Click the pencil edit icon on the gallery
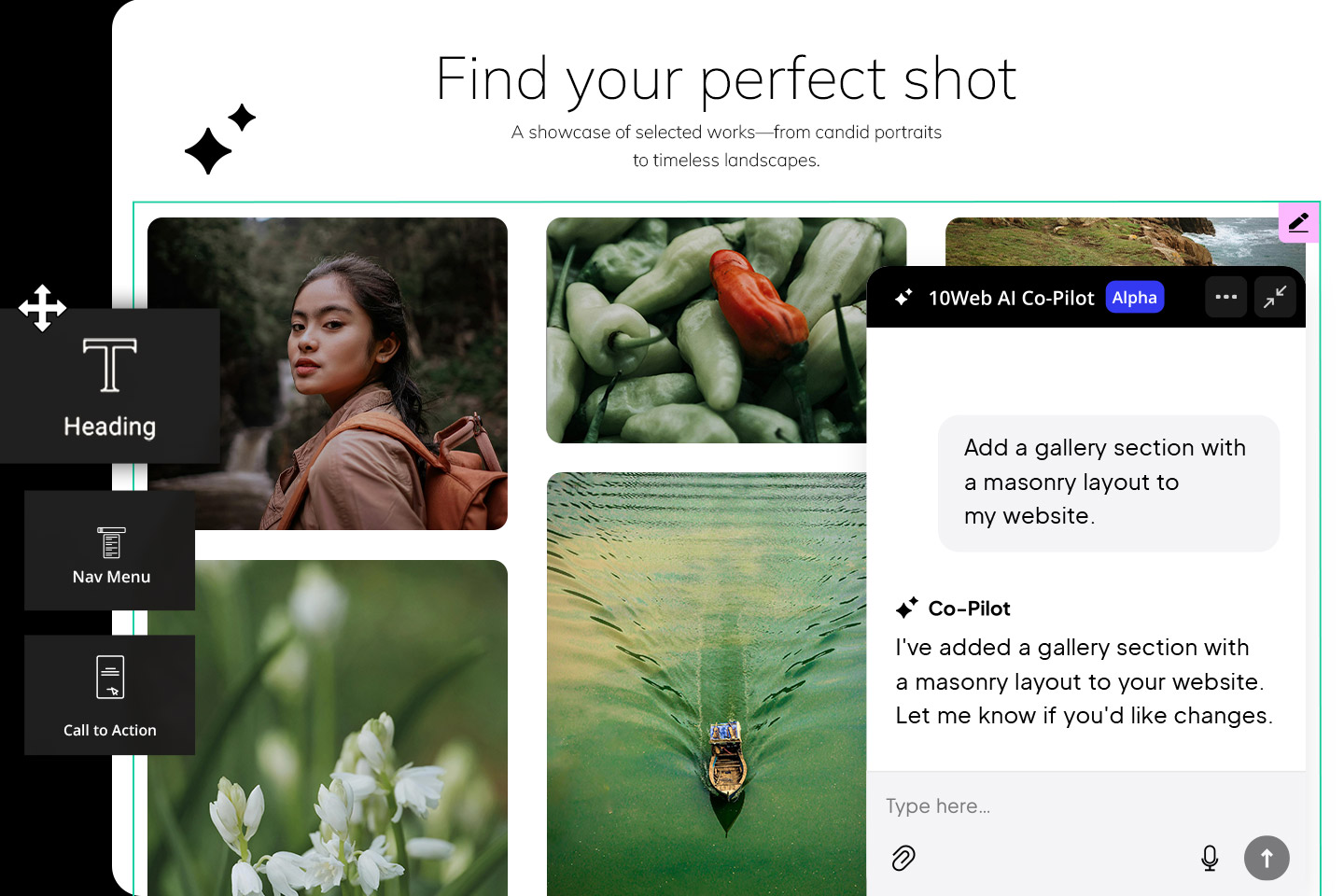This screenshot has height=896, width=1344. click(x=1298, y=222)
